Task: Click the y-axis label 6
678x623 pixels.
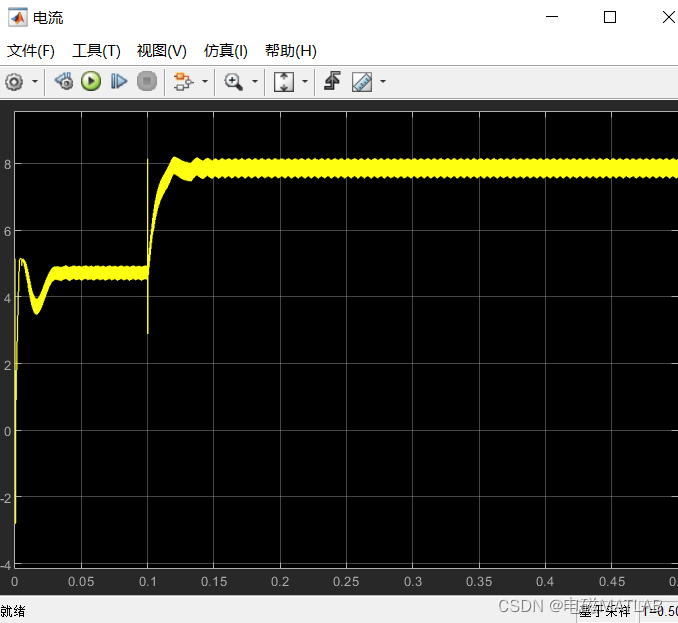Action: (7, 231)
